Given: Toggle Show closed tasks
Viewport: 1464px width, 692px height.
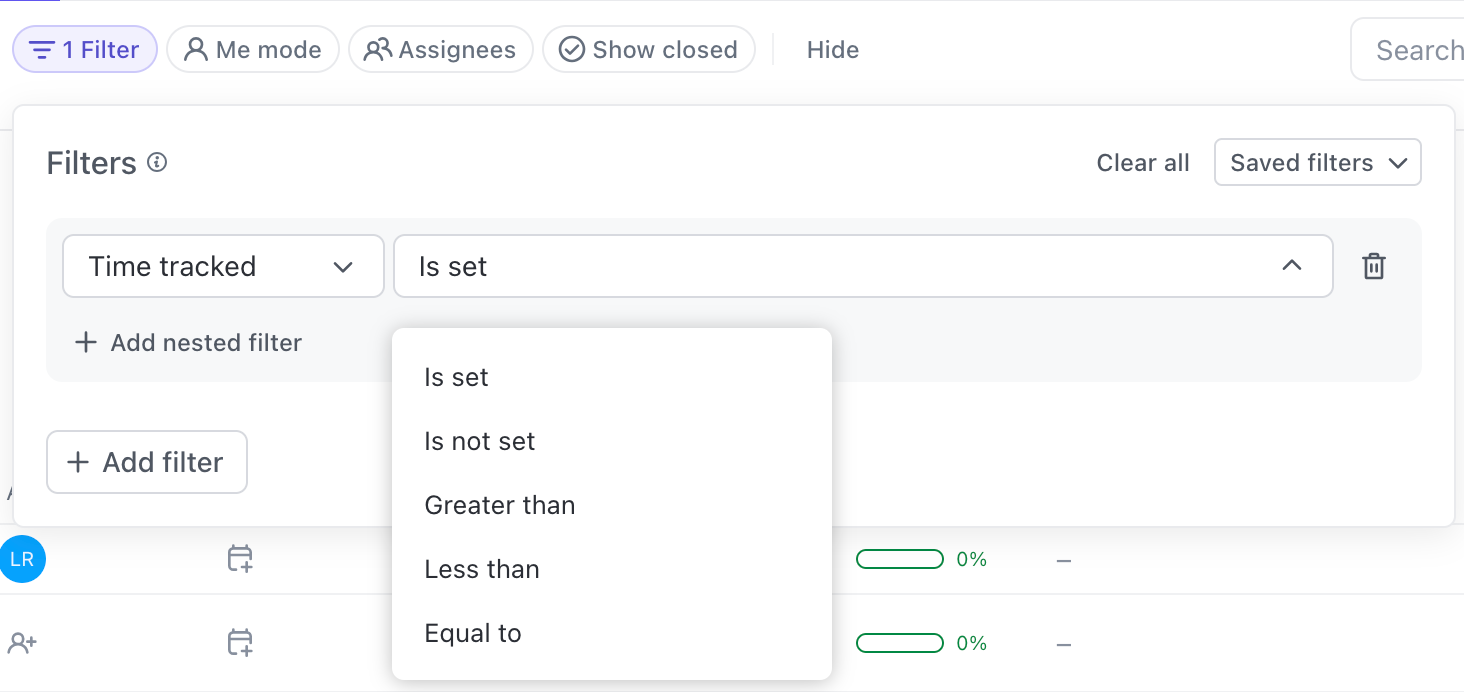Looking at the screenshot, I should [648, 50].
